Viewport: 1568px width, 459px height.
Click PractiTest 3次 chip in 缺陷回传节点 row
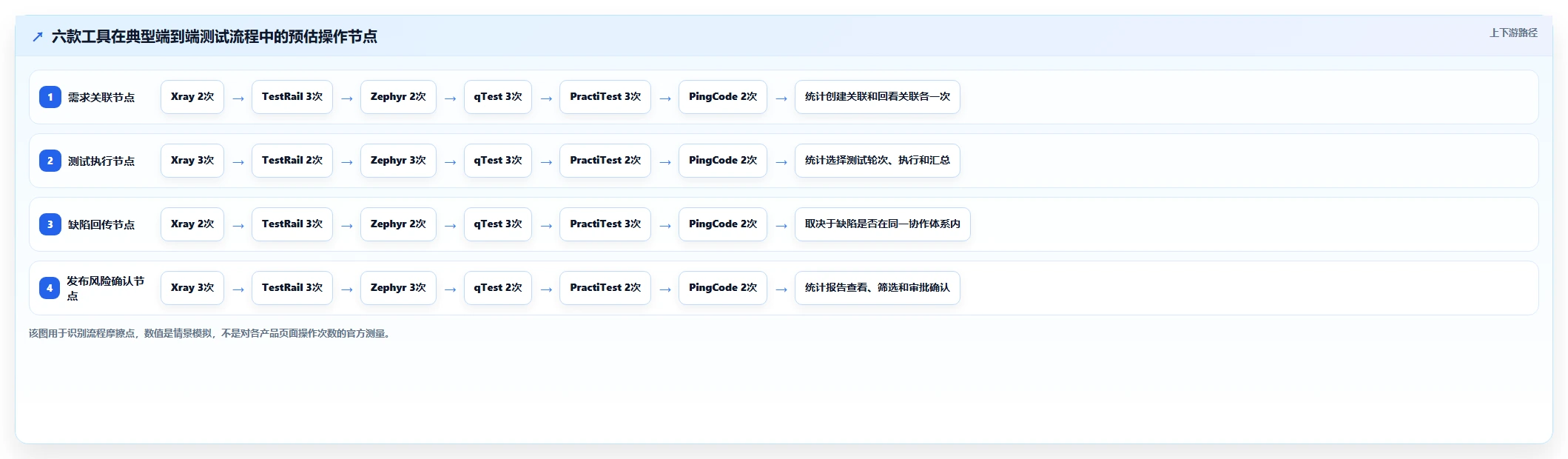[x=605, y=224]
